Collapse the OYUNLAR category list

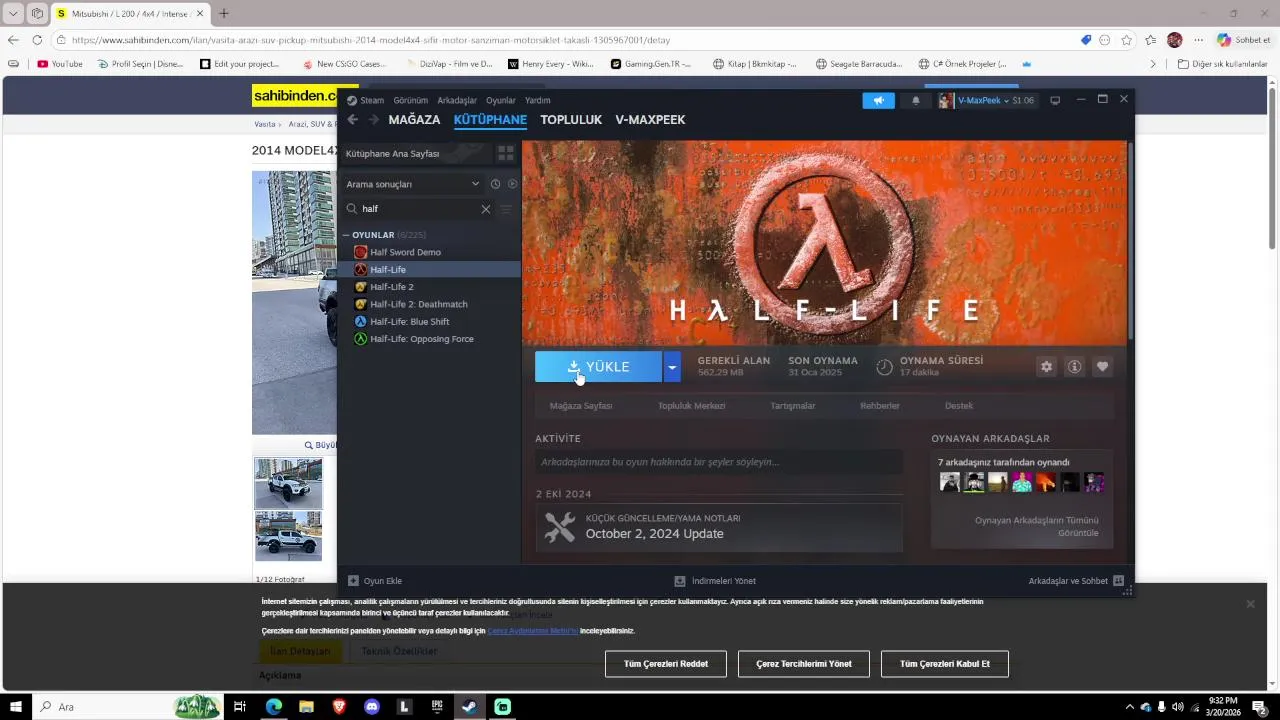346,235
